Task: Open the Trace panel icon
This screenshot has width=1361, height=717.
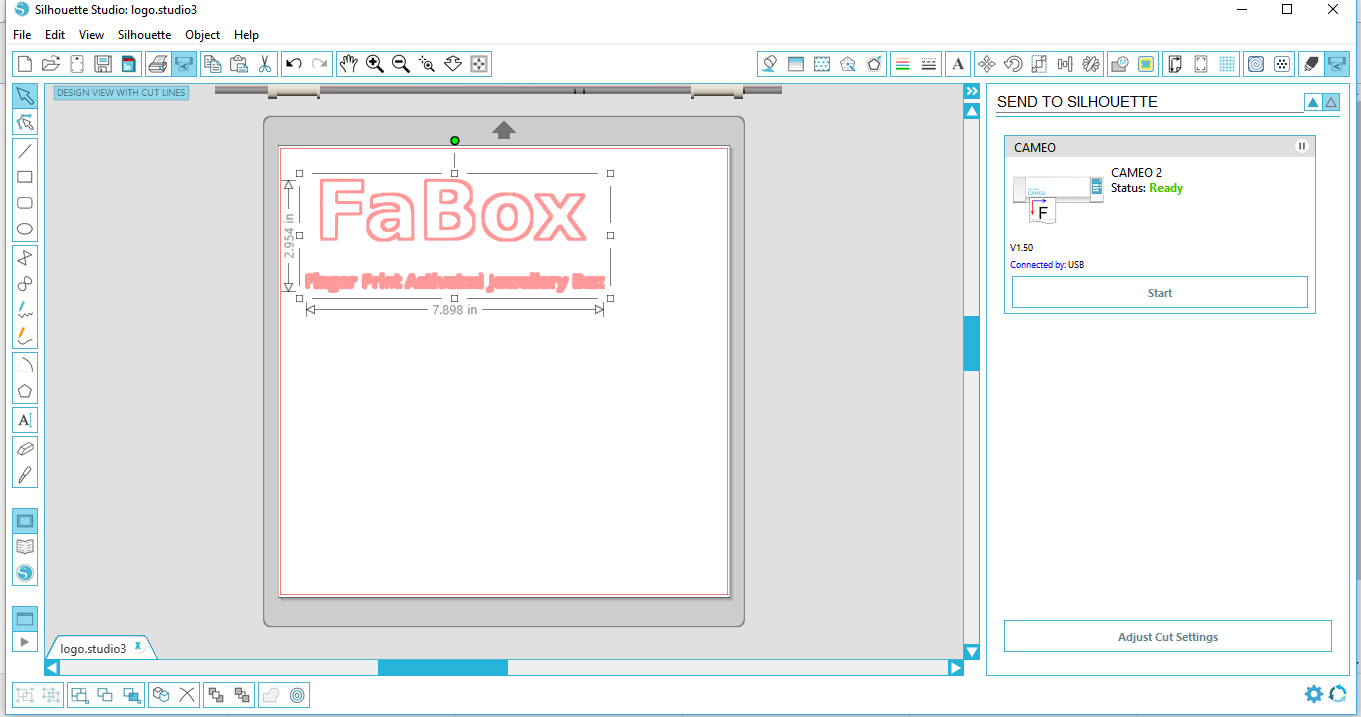Action: [1120, 64]
